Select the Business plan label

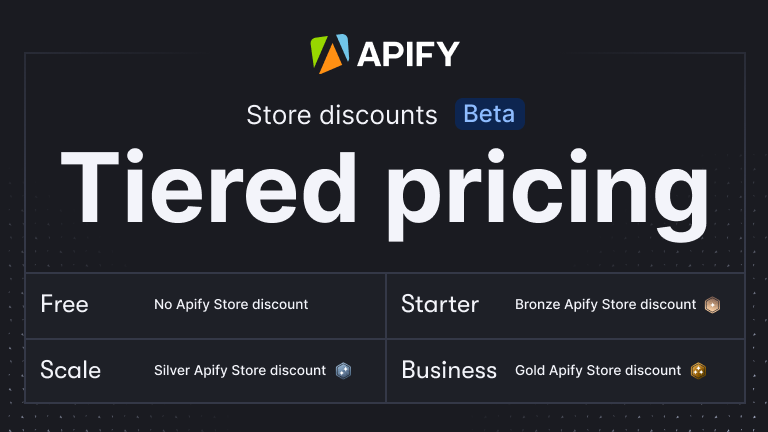tap(449, 370)
